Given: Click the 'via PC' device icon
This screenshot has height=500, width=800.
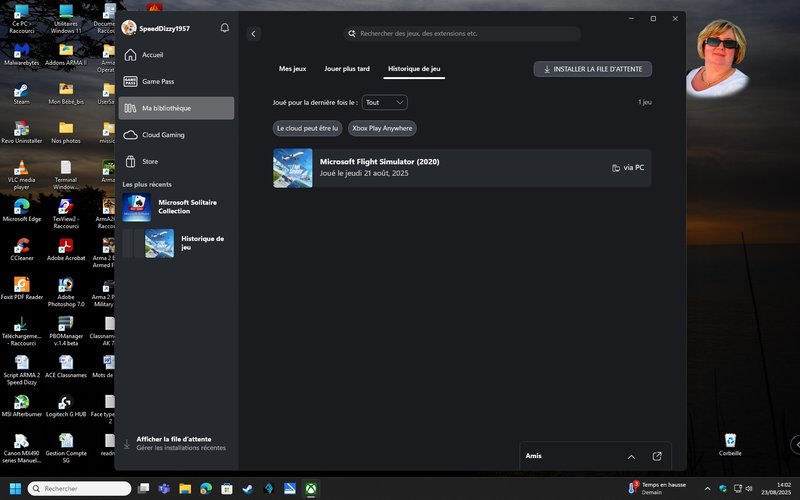Looking at the screenshot, I should (x=616, y=168).
